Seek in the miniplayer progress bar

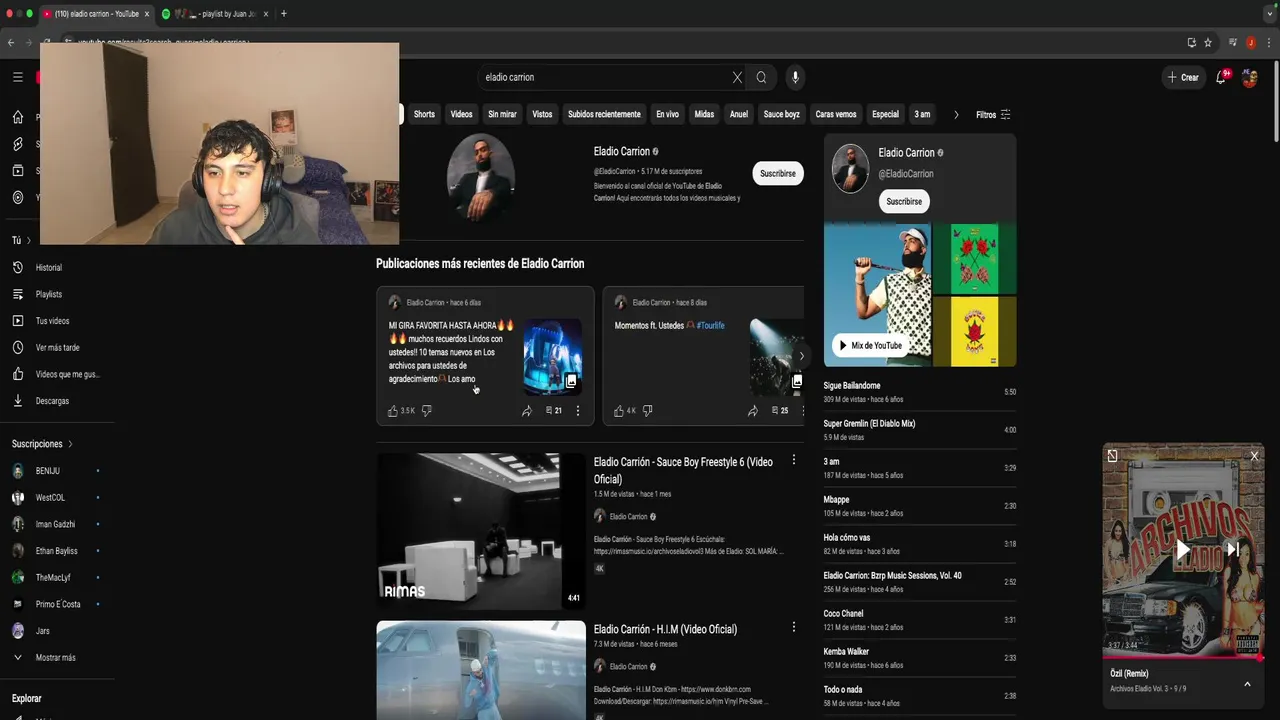pos(1183,658)
